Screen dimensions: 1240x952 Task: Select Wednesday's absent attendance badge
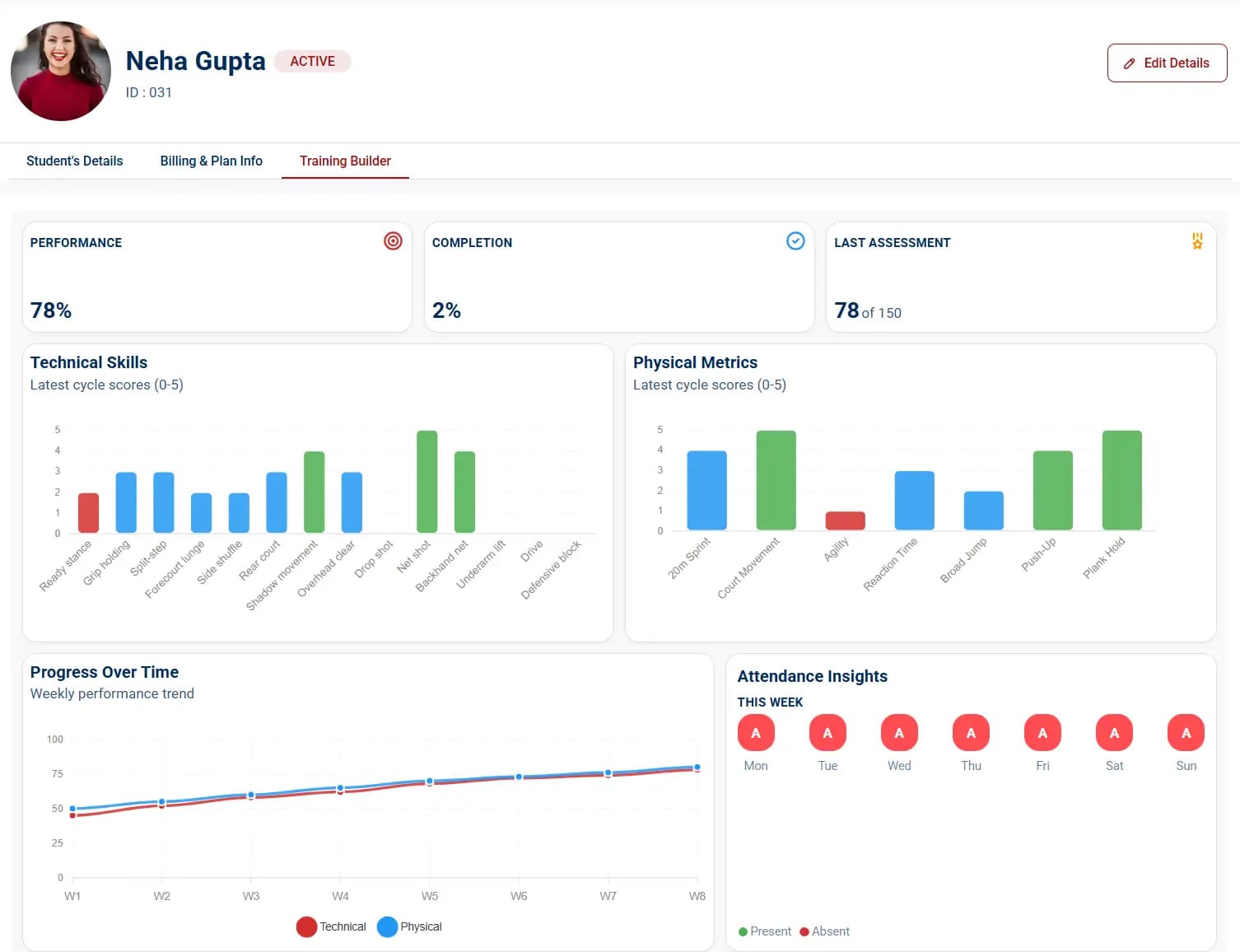(899, 732)
